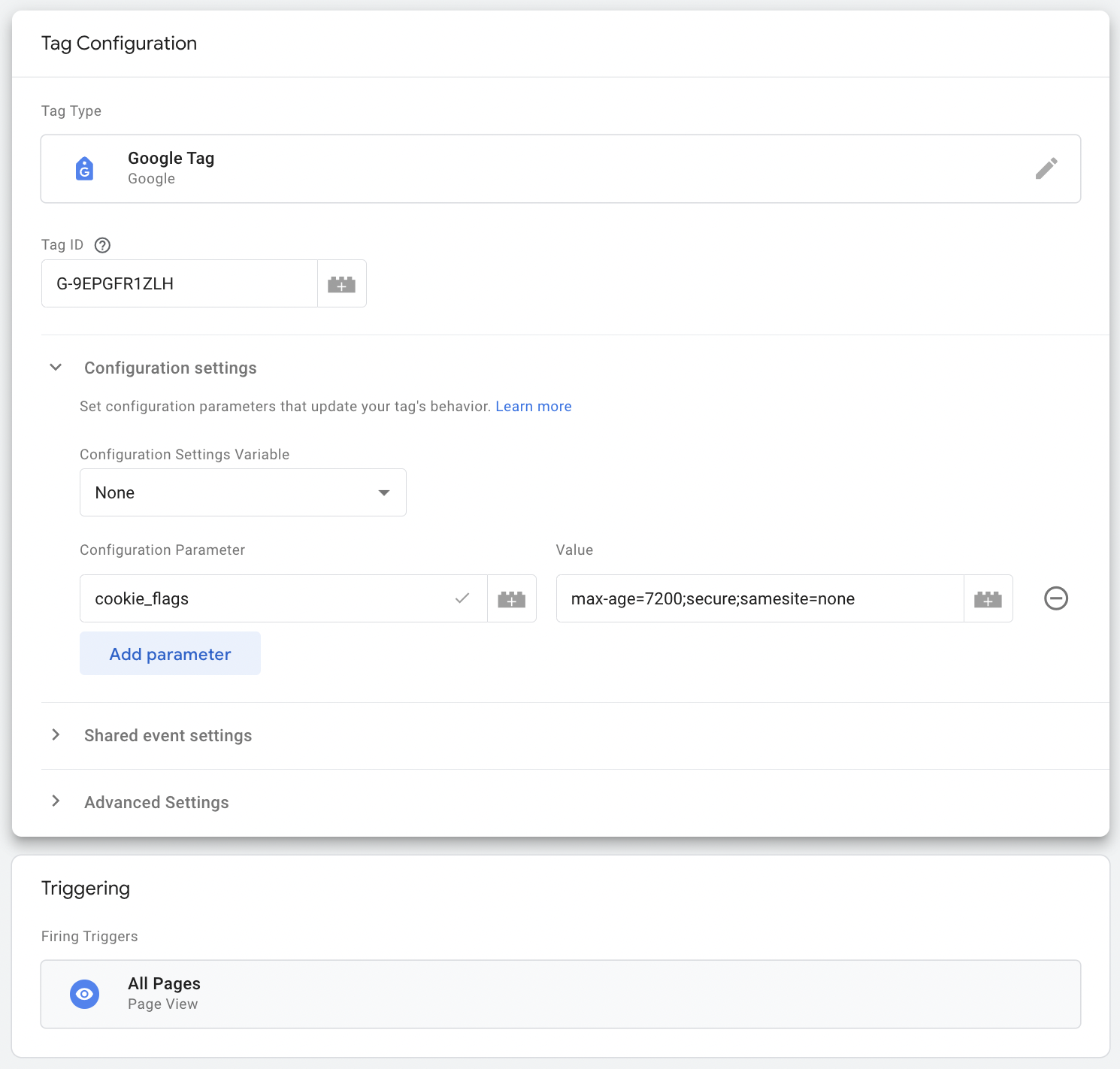This screenshot has width=1120, height=1069.
Task: Click the Add parameter button
Action: point(170,654)
